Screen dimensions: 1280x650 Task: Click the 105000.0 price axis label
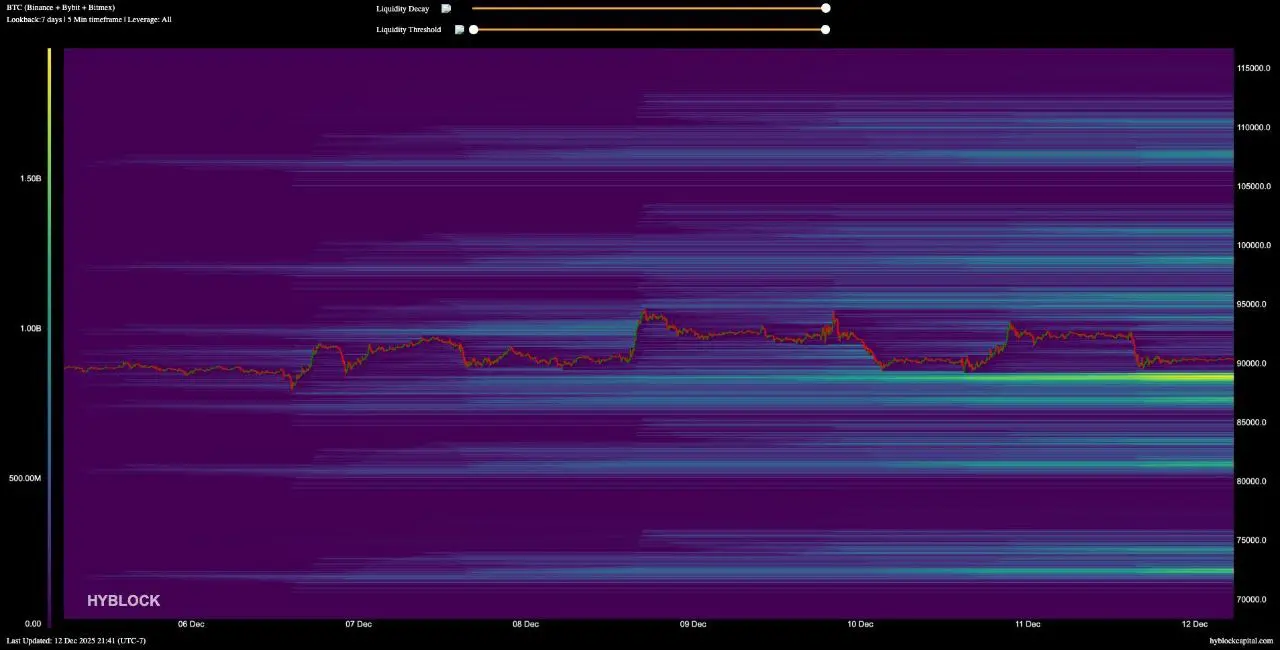1253,186
